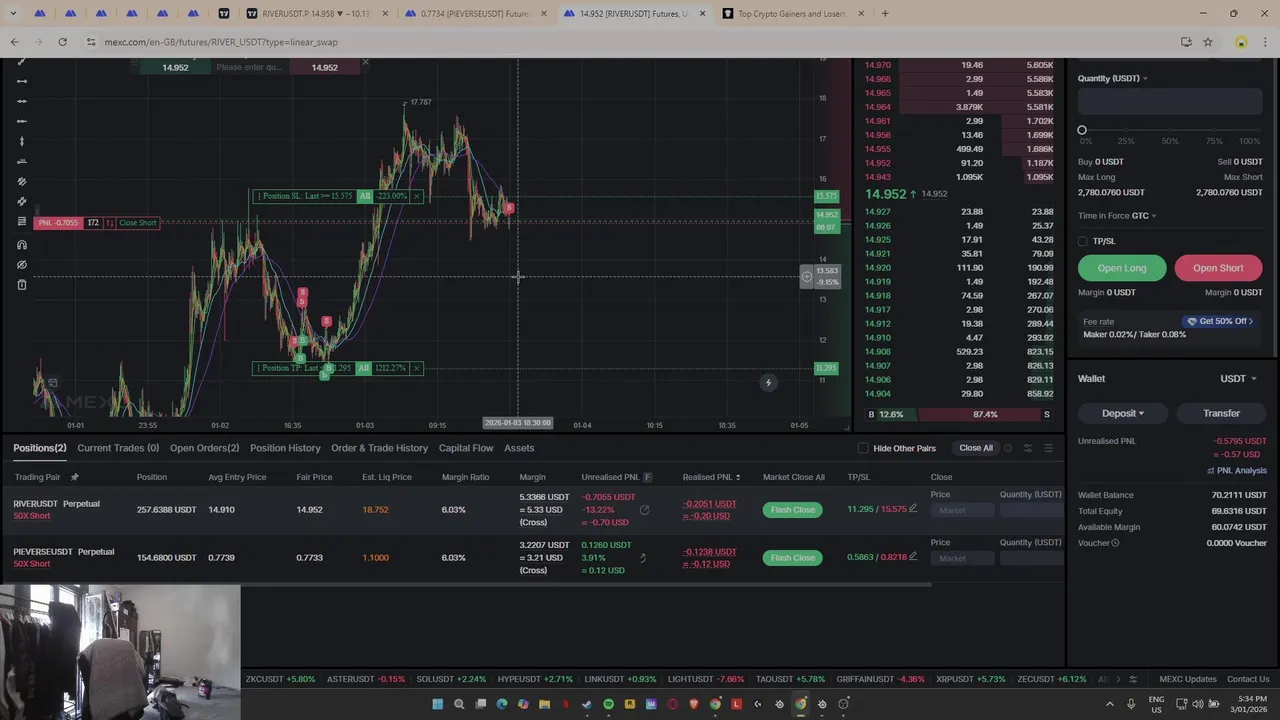The image size is (1280, 720).
Task: Click the Close All positions button
Action: [976, 448]
